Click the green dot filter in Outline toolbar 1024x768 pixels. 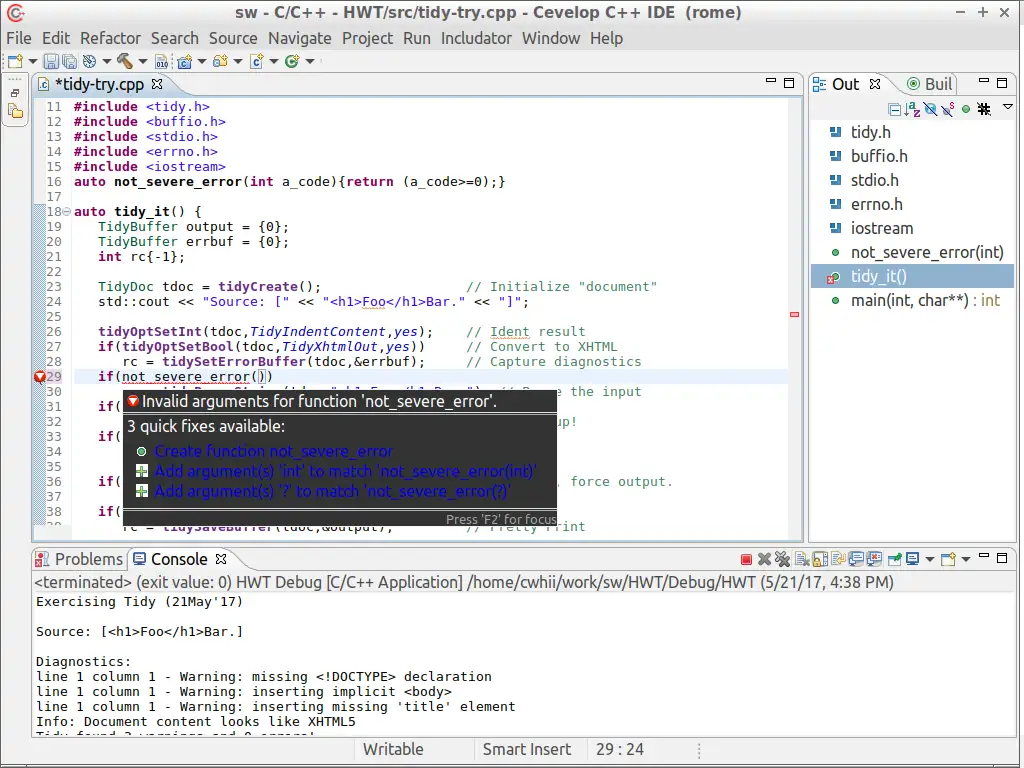(x=966, y=109)
